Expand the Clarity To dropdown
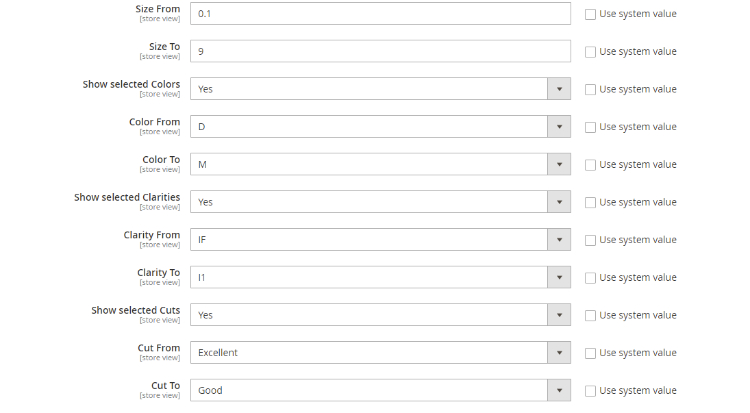 point(380,277)
